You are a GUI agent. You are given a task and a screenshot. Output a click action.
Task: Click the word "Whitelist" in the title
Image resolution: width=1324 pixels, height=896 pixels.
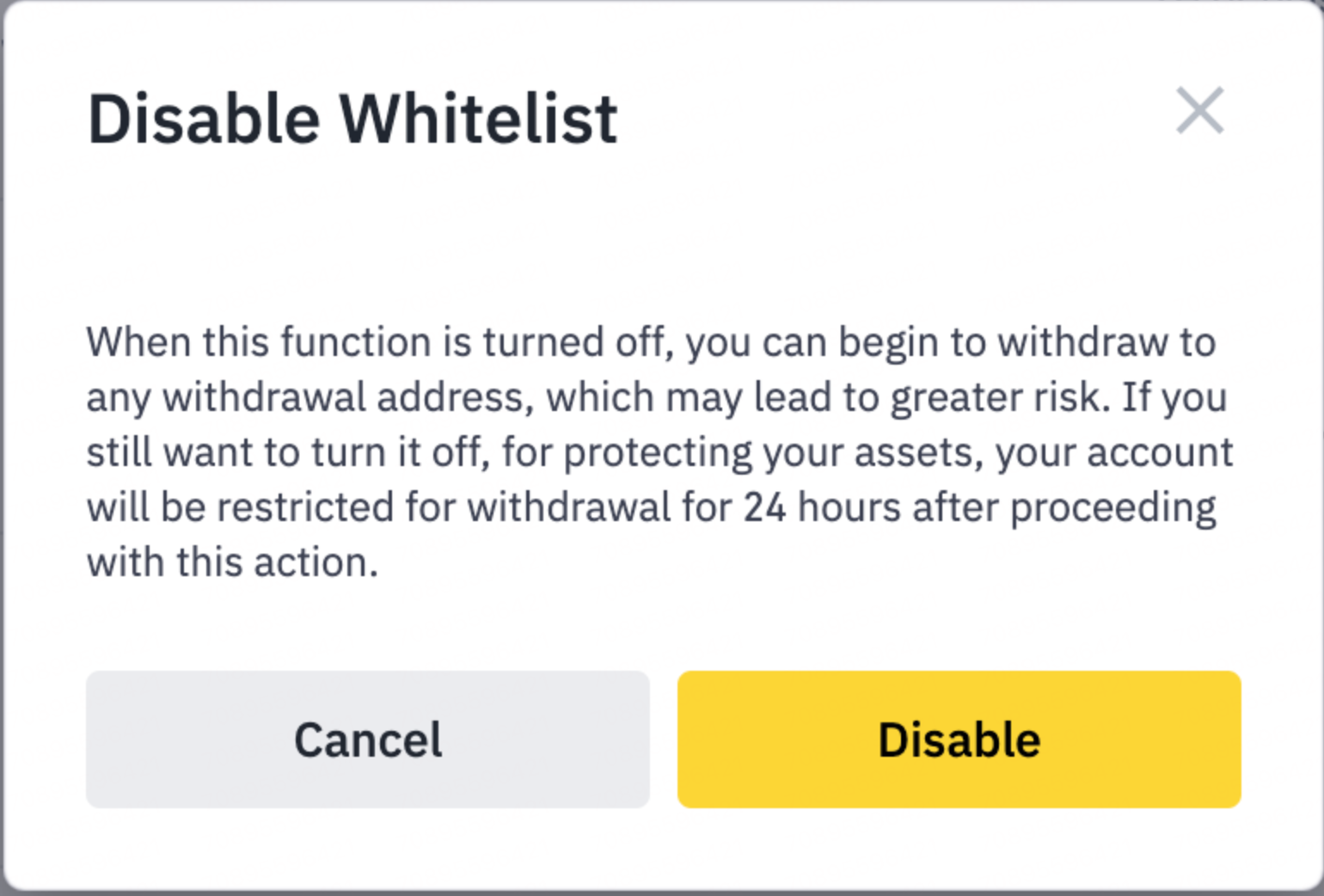coord(478,119)
